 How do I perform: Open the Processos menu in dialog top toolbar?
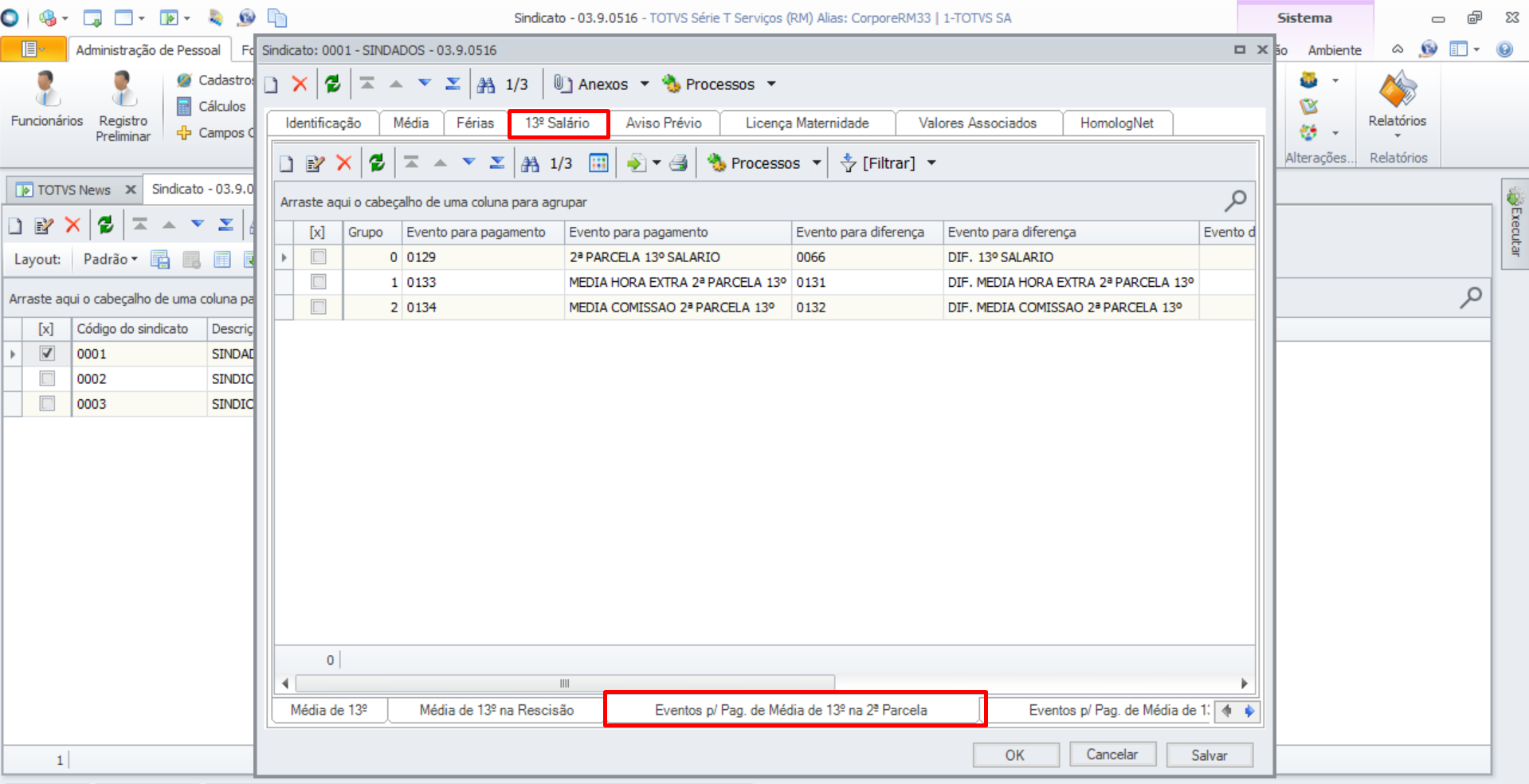(710, 84)
